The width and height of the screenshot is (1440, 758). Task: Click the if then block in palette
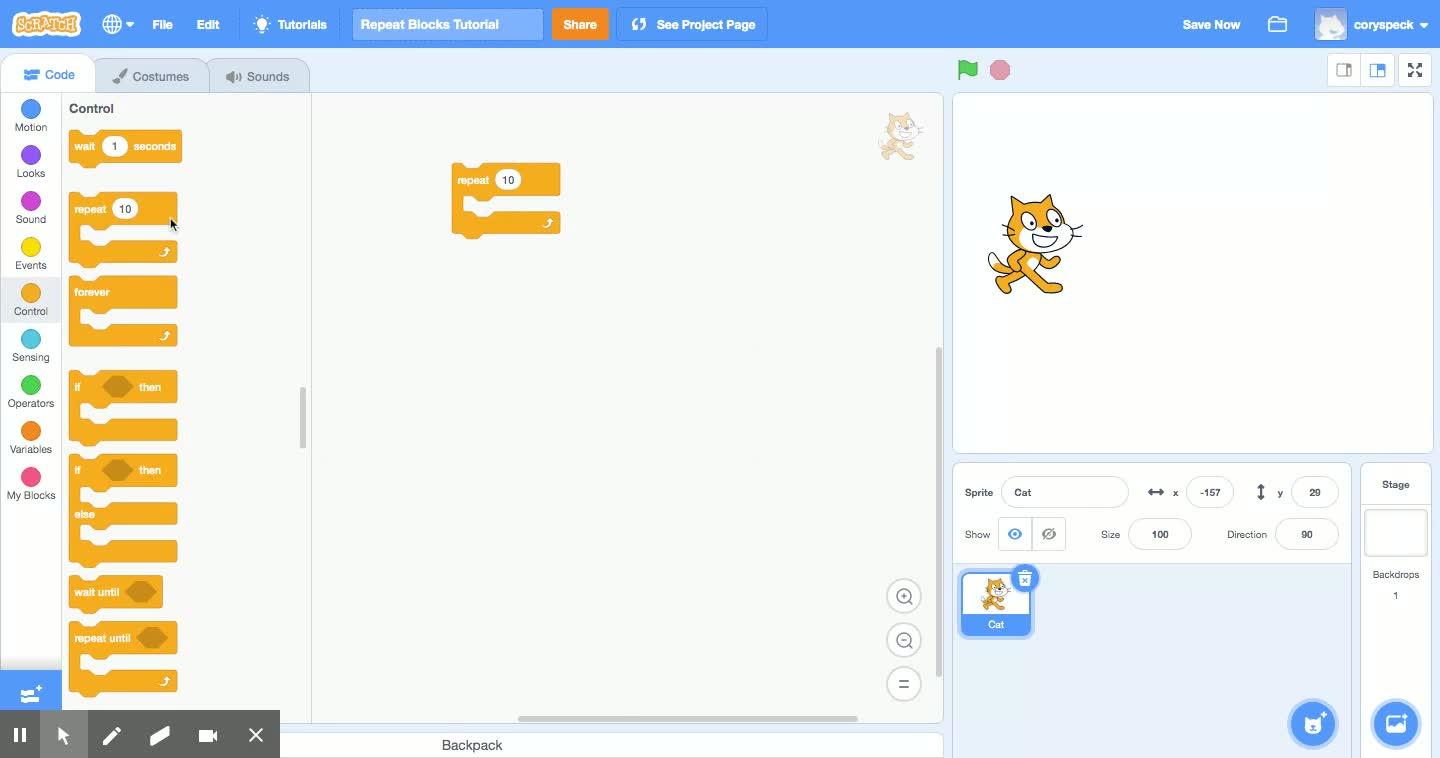coord(123,406)
